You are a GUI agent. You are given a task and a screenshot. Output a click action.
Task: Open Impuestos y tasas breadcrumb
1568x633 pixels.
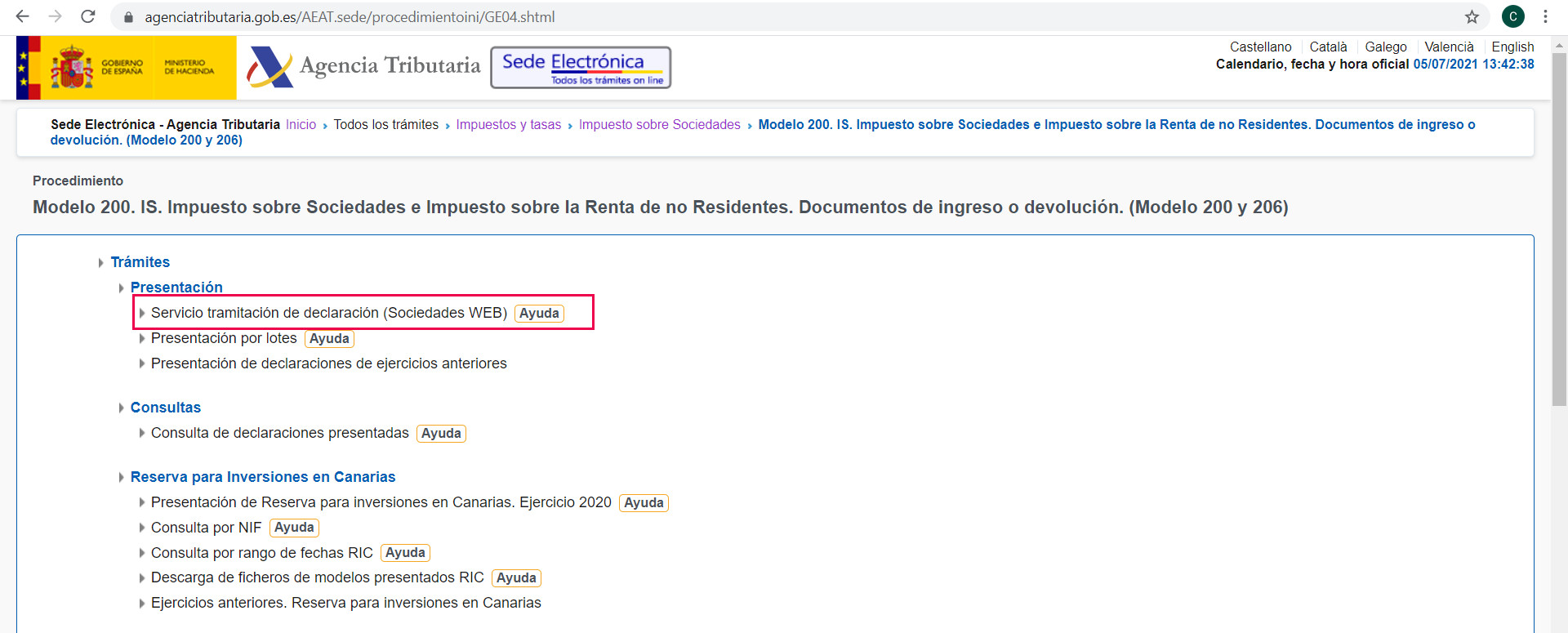click(508, 125)
